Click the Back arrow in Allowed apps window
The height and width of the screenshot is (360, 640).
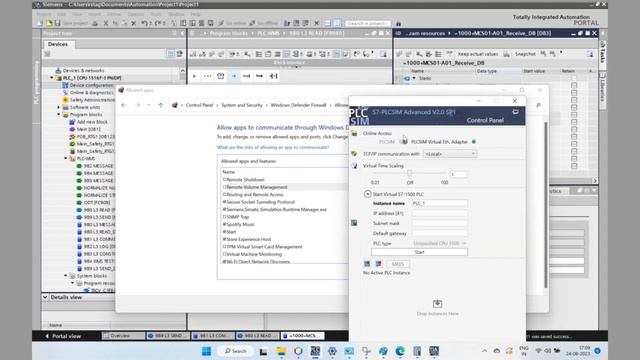pos(124,105)
